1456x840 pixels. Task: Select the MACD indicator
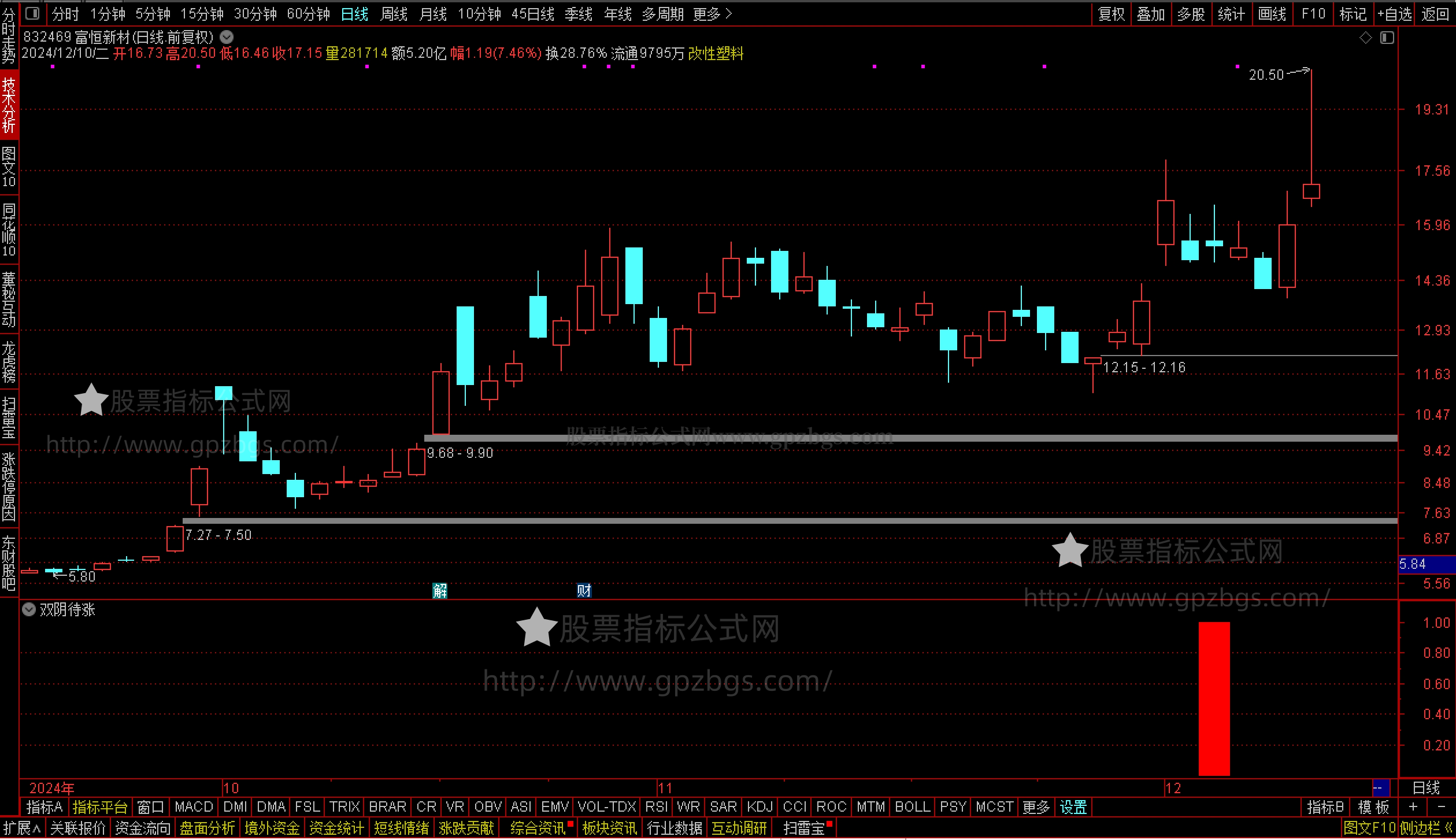pos(194,806)
